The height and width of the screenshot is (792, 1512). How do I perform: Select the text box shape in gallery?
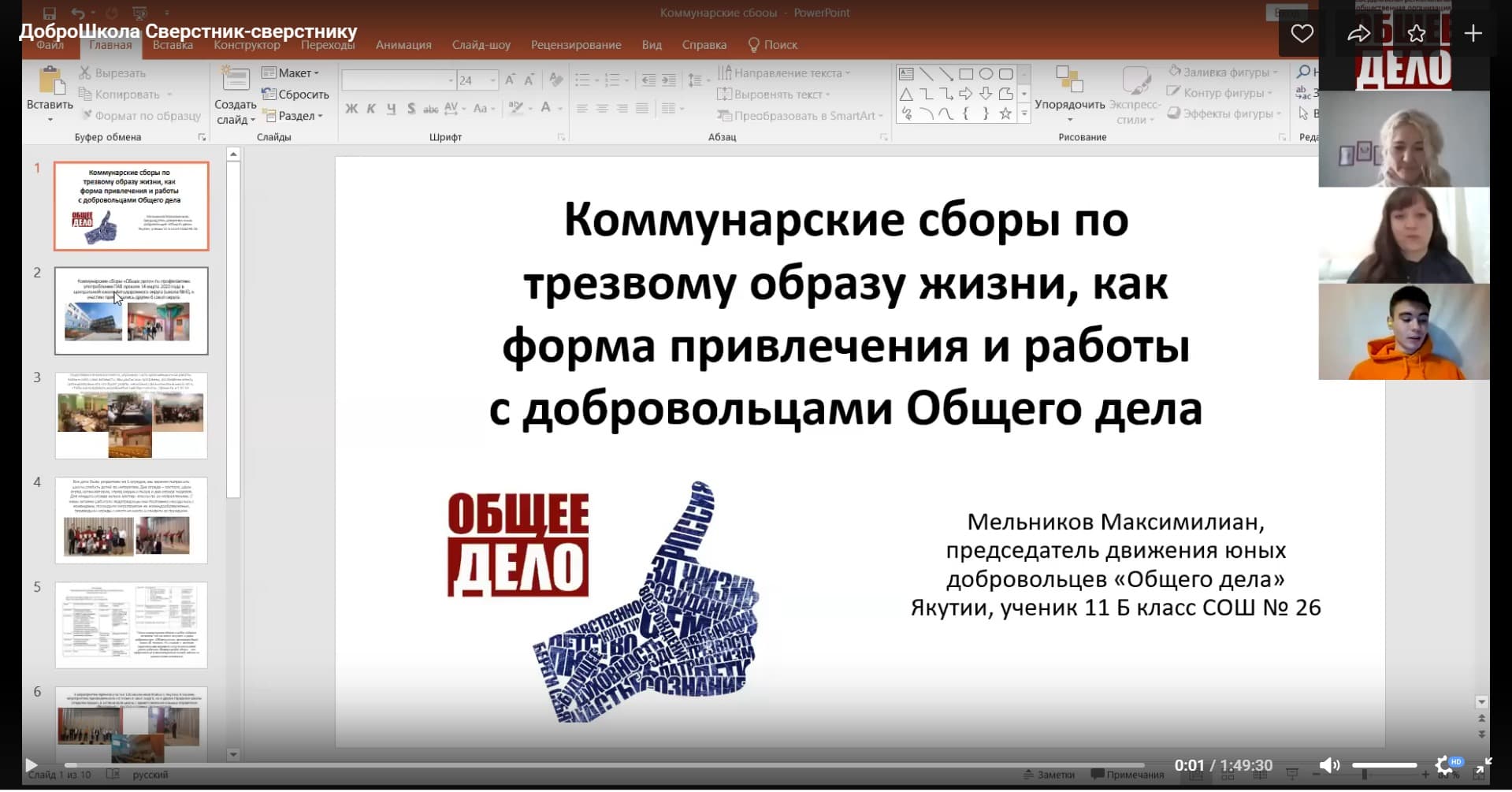(906, 74)
